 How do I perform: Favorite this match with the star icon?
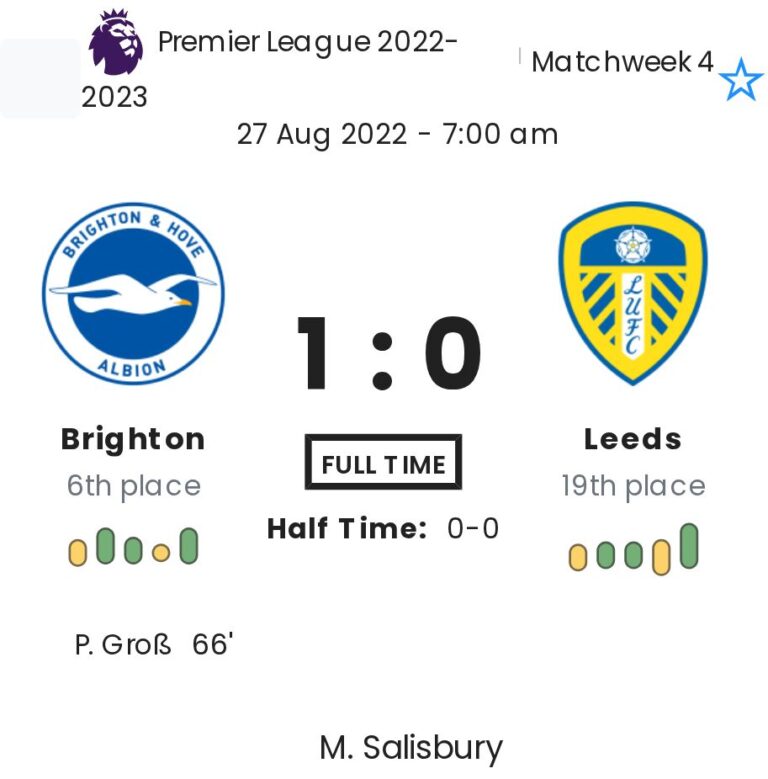click(x=741, y=80)
